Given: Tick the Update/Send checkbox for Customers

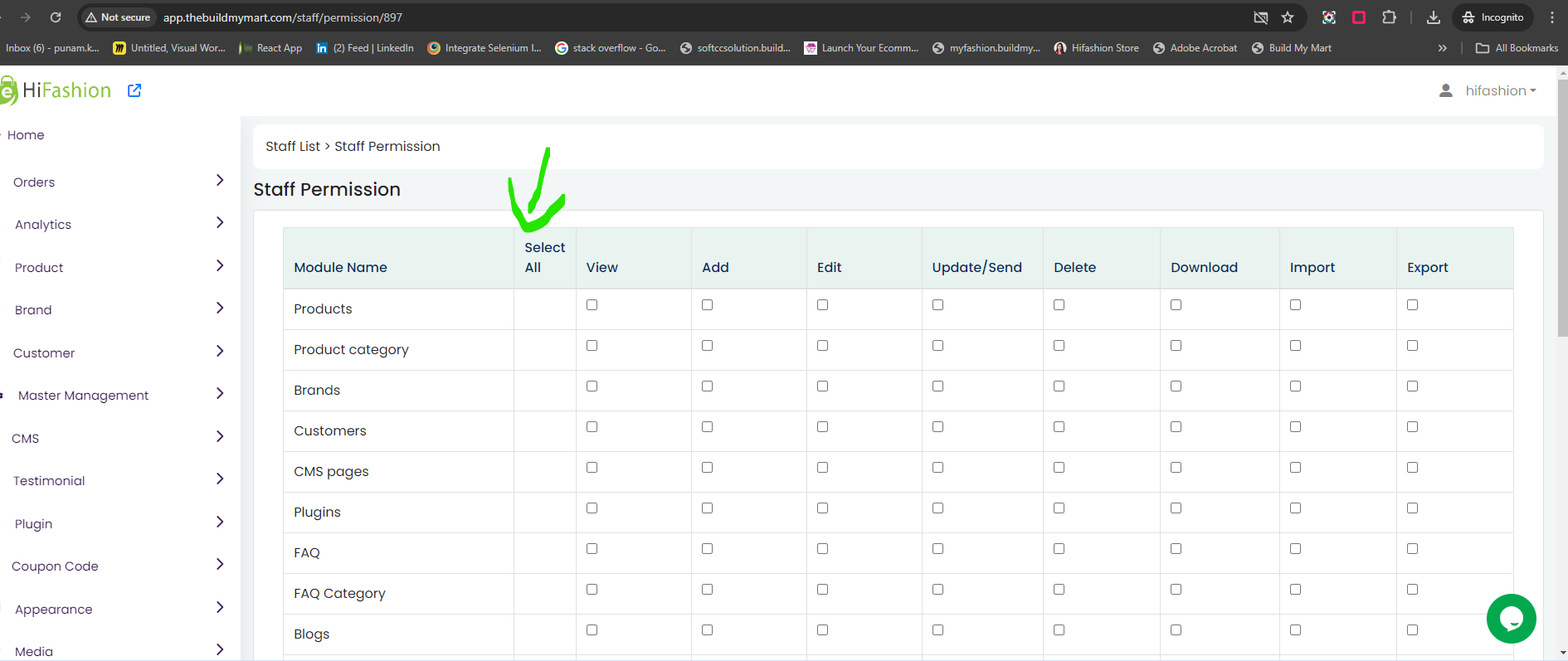Looking at the screenshot, I should (937, 426).
